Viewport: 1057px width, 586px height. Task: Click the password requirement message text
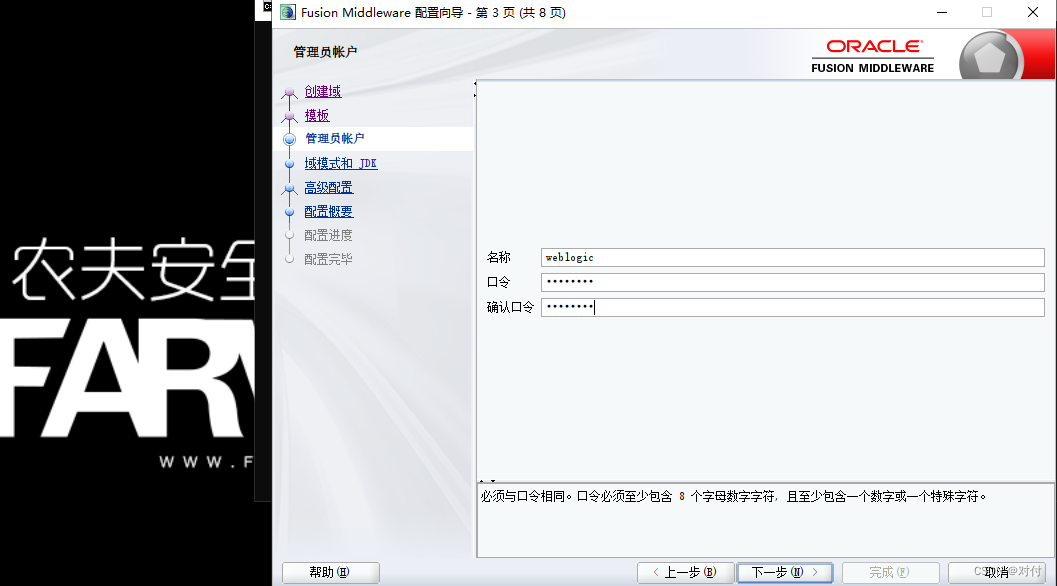point(733,496)
